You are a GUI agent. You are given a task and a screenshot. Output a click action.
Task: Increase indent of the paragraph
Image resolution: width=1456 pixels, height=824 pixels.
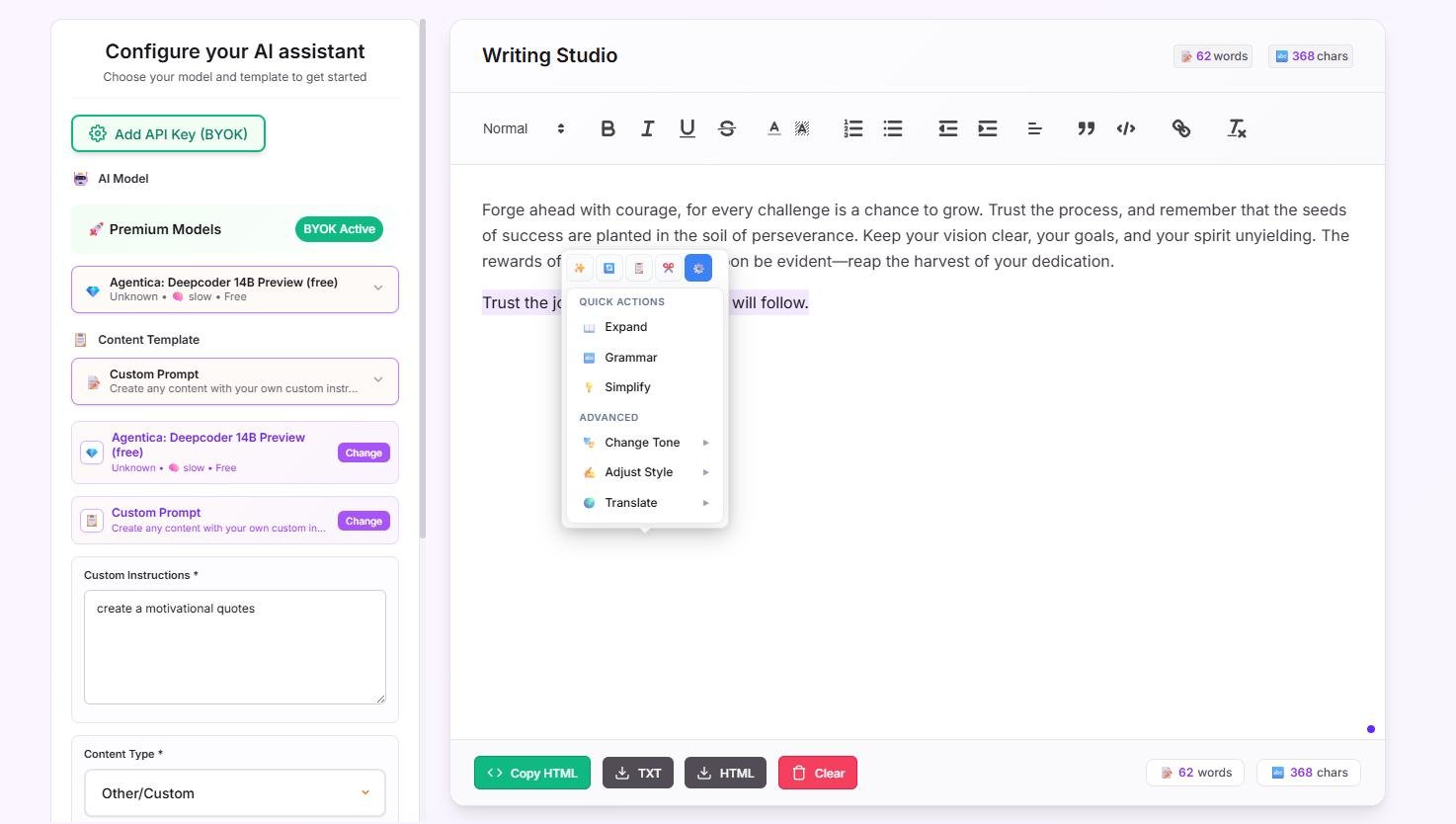pyautogui.click(x=988, y=128)
